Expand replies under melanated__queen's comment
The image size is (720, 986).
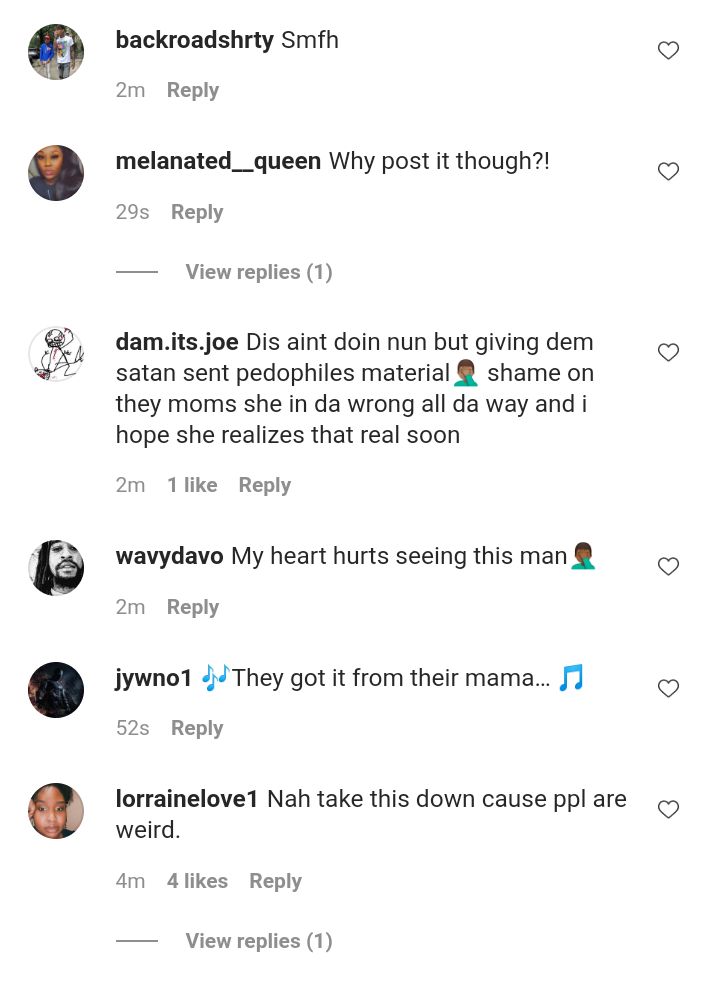tap(258, 272)
